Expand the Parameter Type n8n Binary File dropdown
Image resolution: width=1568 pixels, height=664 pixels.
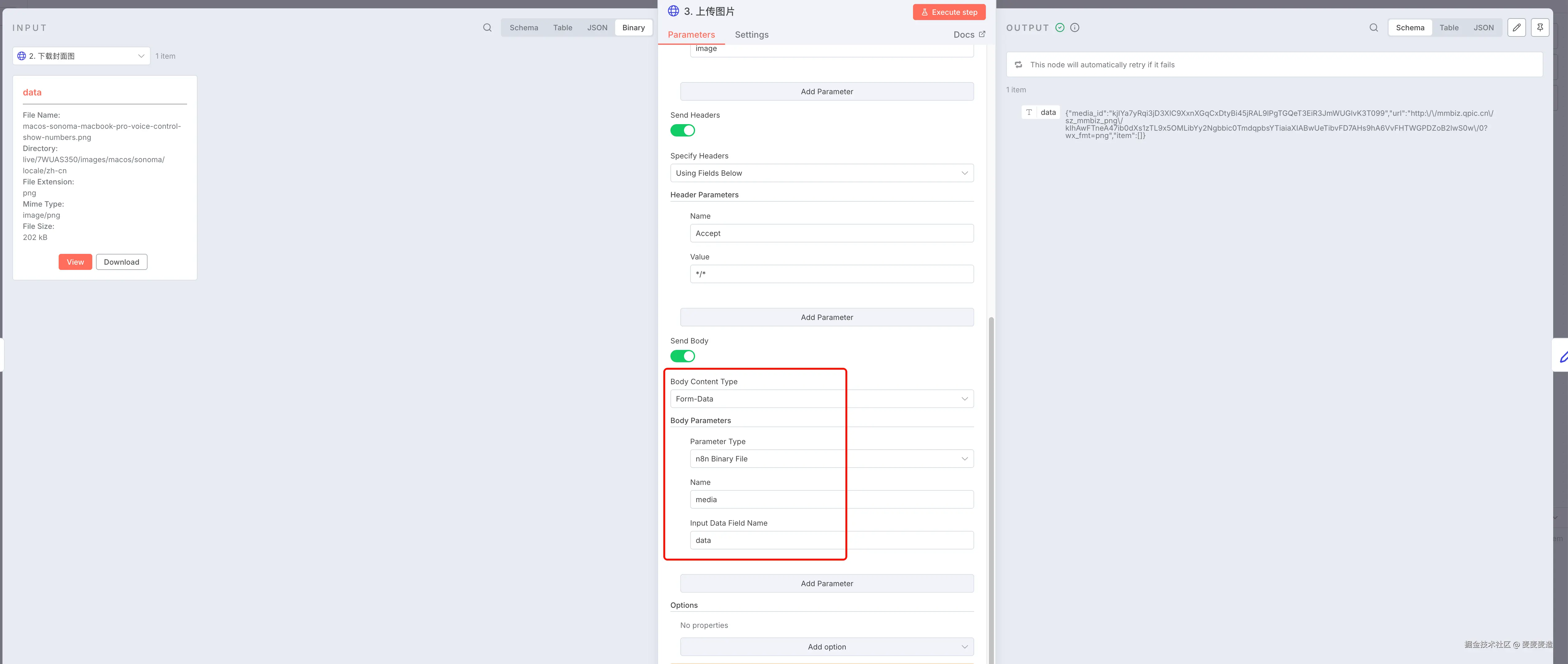(831, 459)
